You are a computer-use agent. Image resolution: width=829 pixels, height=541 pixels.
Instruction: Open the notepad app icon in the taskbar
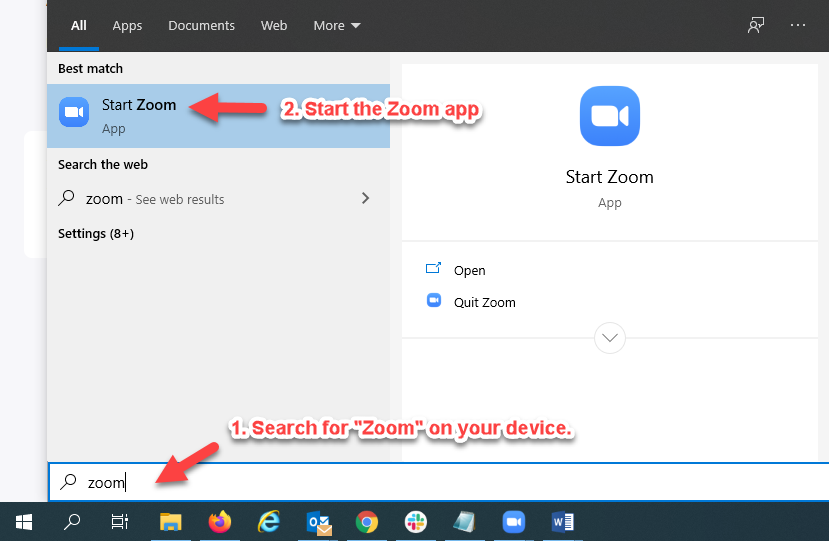(x=464, y=522)
